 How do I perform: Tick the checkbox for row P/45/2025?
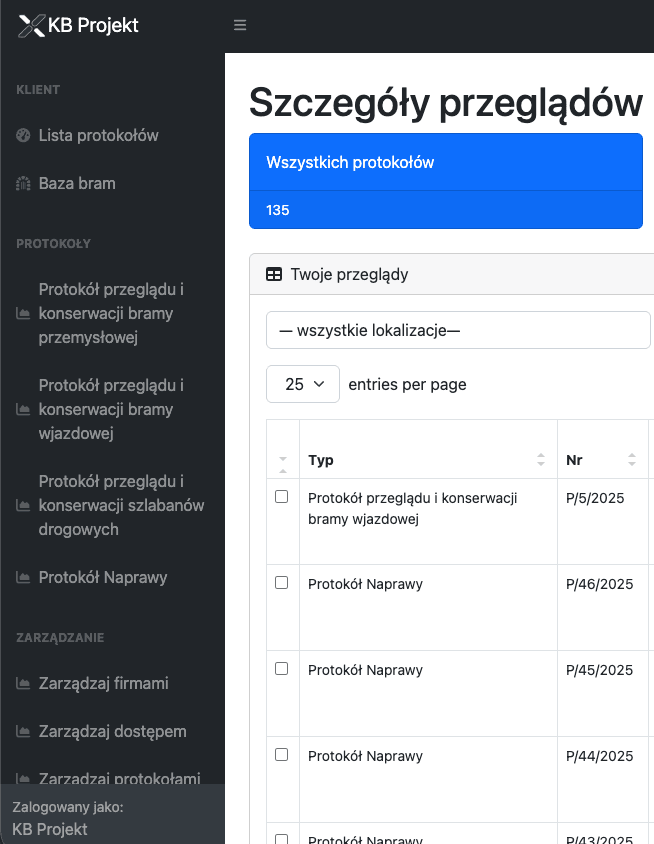(x=281, y=669)
